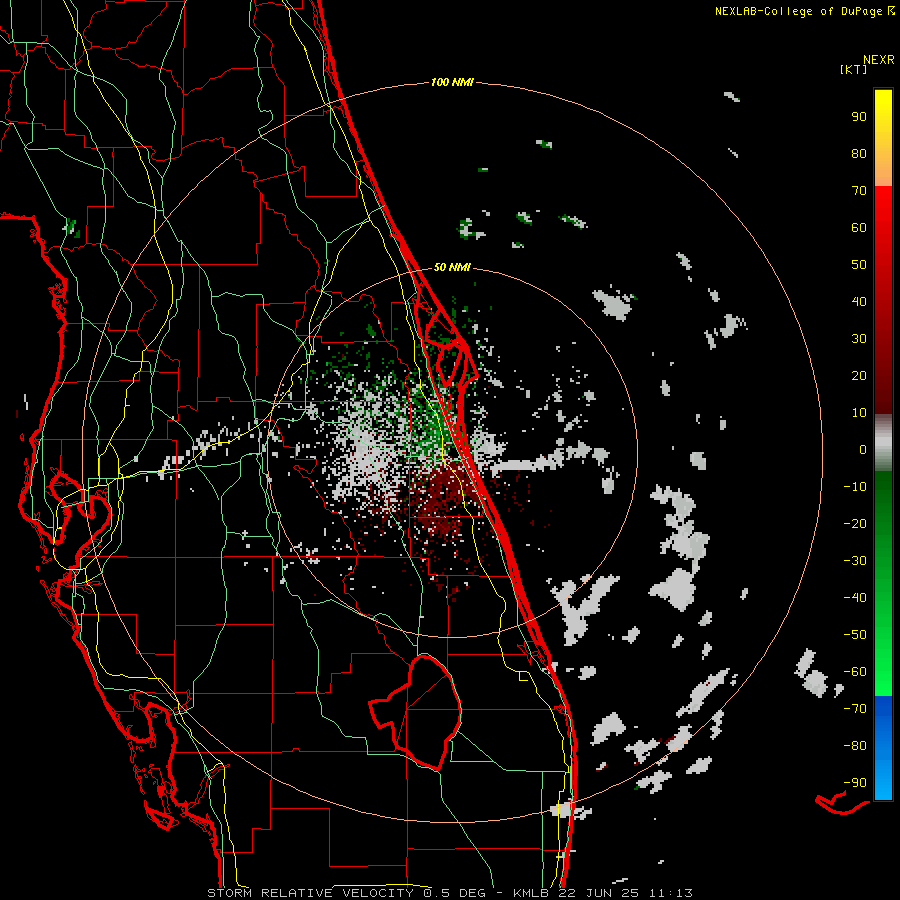Click the -90 scale value
The width and height of the screenshot is (900, 900).
coord(855,783)
